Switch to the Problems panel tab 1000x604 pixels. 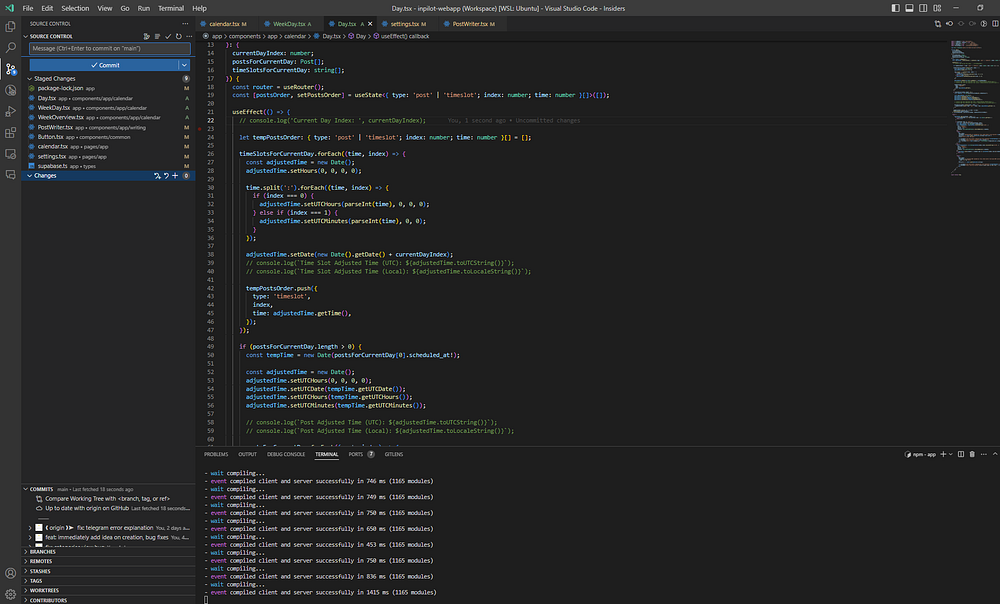coord(216,454)
